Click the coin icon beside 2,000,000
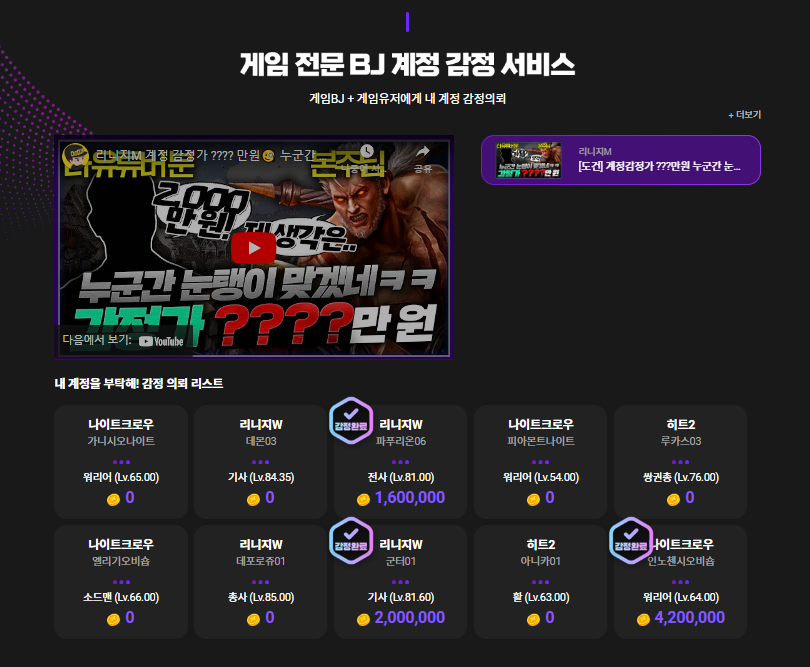The width and height of the screenshot is (810, 667). pos(363,619)
